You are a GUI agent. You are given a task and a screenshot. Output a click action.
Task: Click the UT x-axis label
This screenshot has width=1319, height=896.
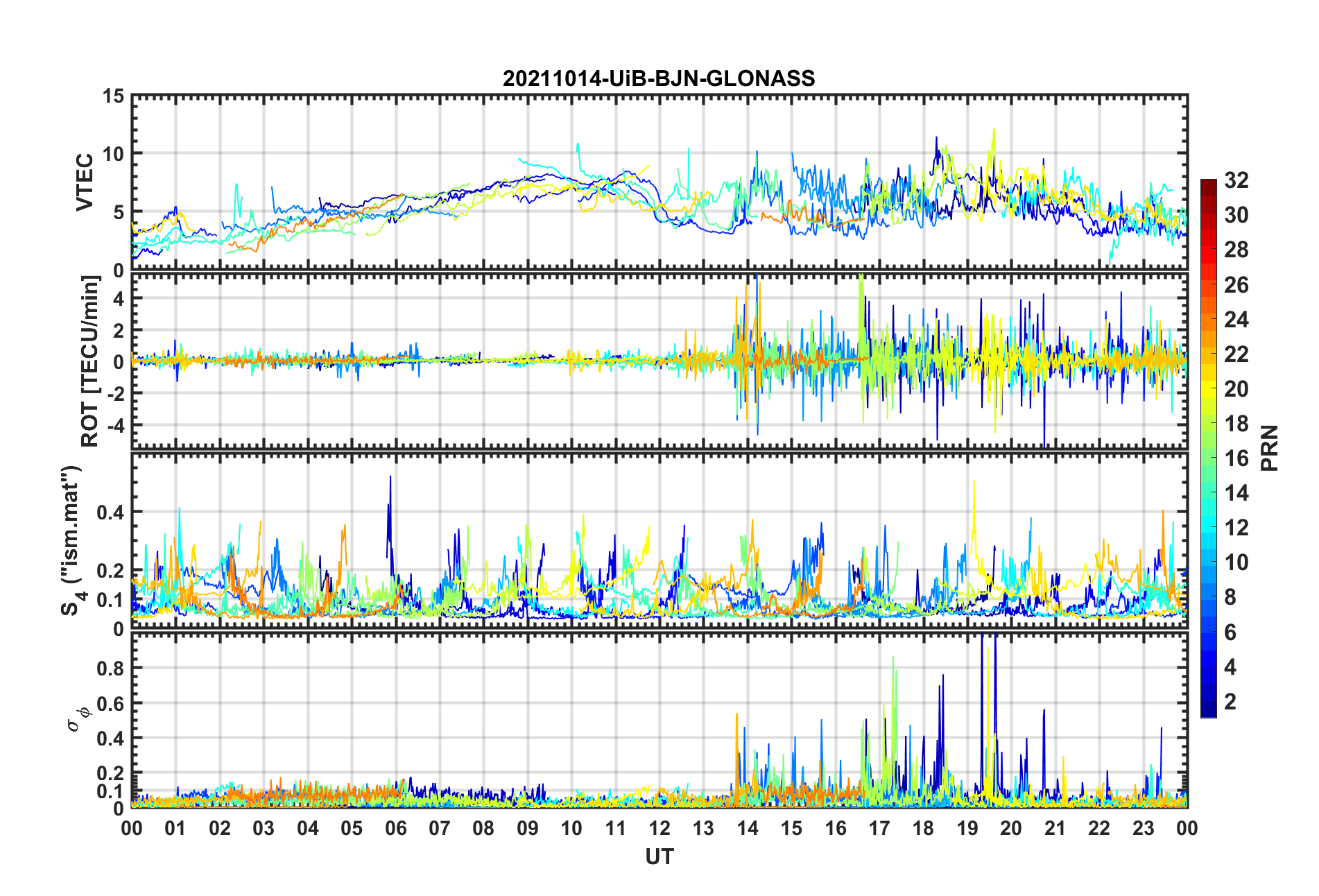[x=659, y=857]
